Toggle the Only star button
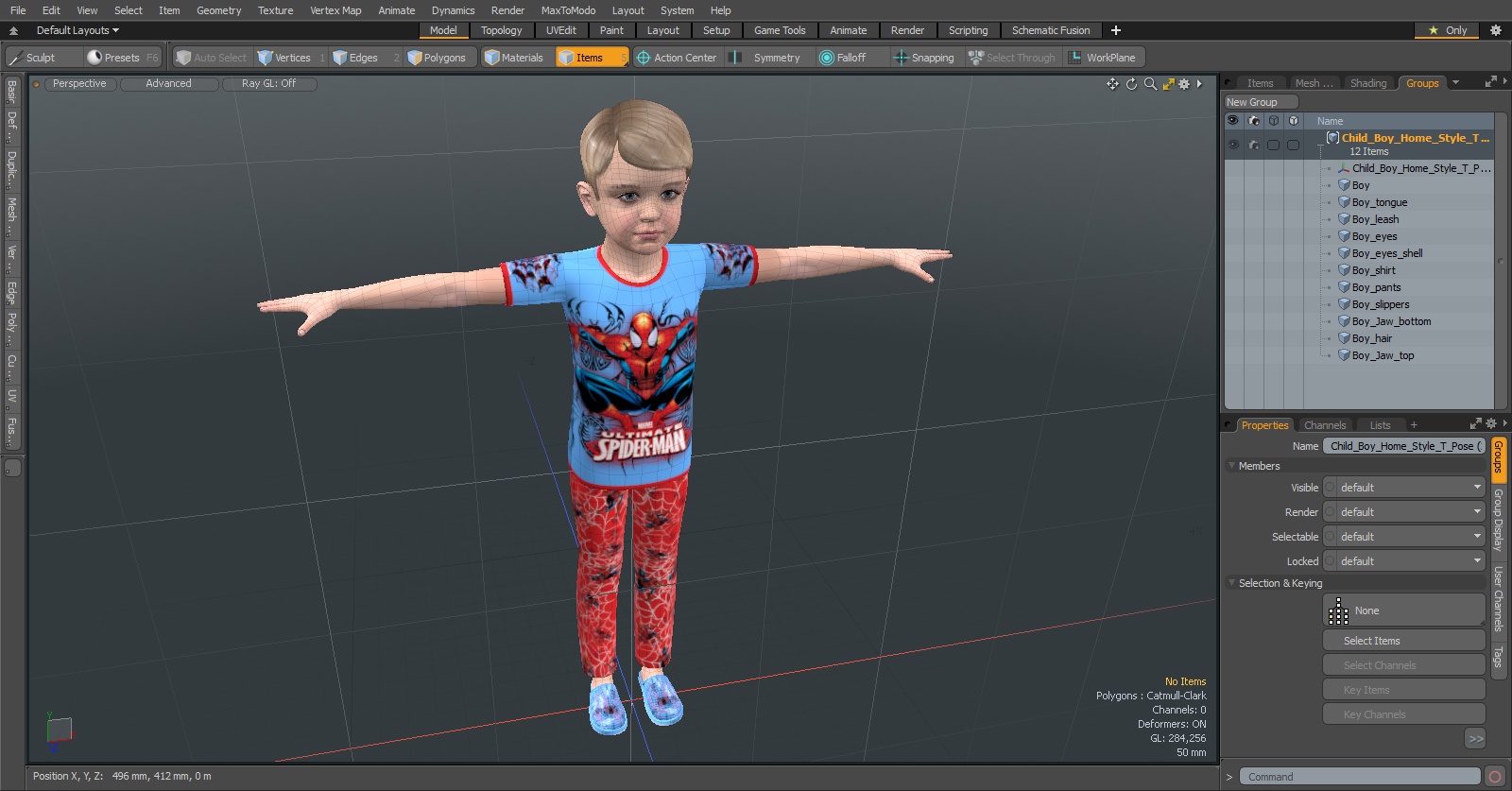This screenshot has height=791, width=1512. [1447, 30]
